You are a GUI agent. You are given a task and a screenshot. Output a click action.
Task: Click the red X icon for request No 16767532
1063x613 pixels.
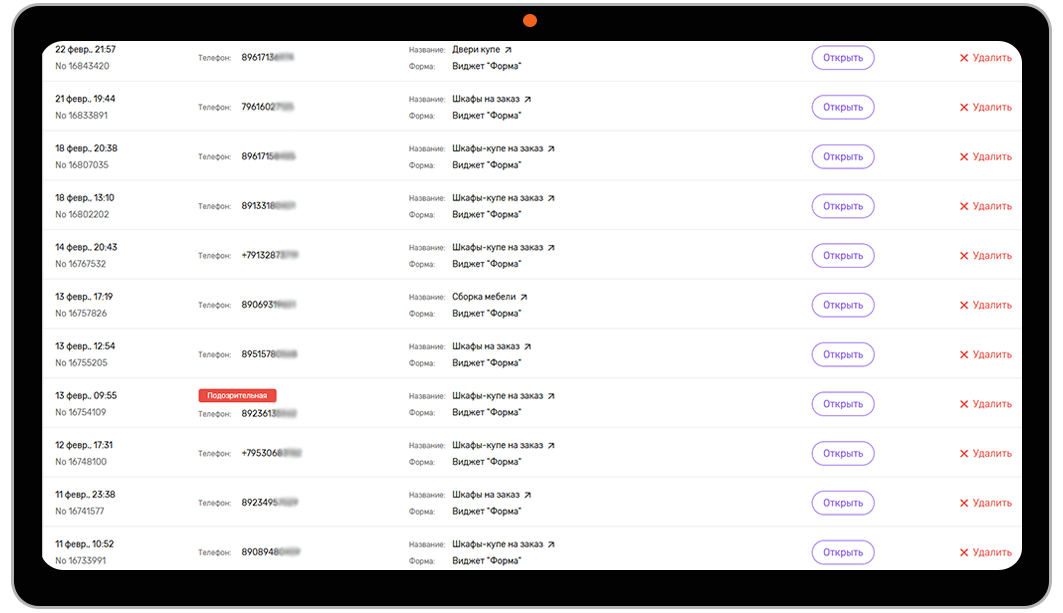[x=964, y=256]
